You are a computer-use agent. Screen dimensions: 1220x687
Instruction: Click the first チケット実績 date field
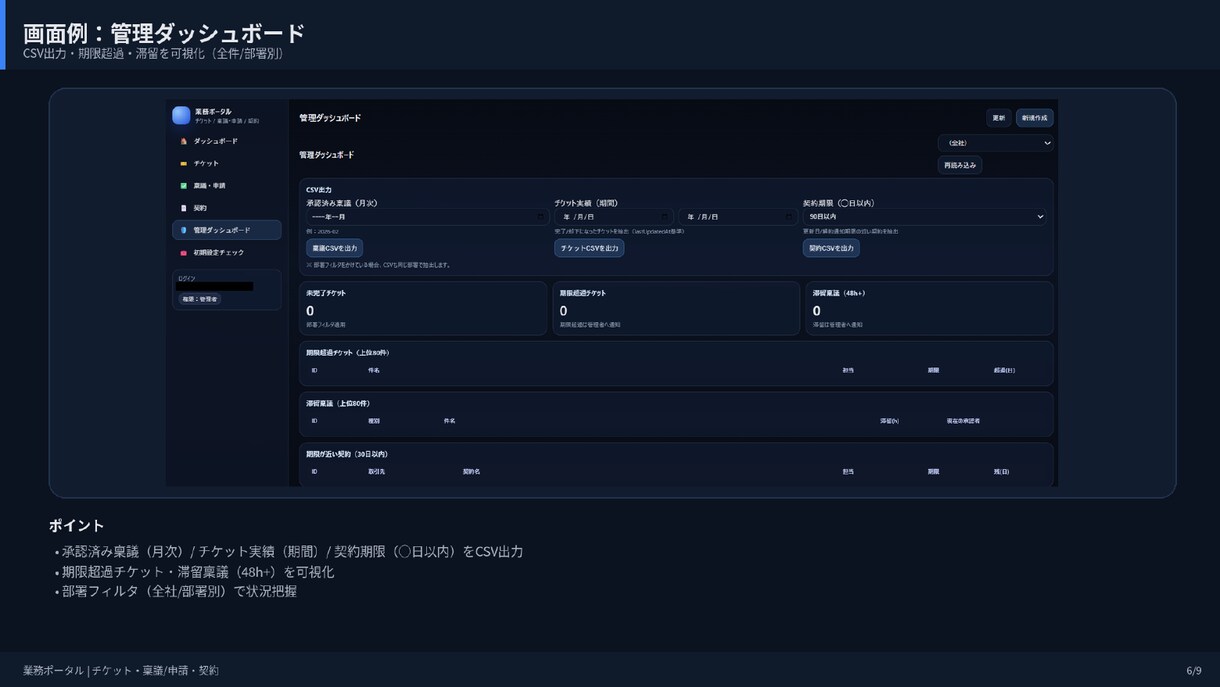click(614, 216)
